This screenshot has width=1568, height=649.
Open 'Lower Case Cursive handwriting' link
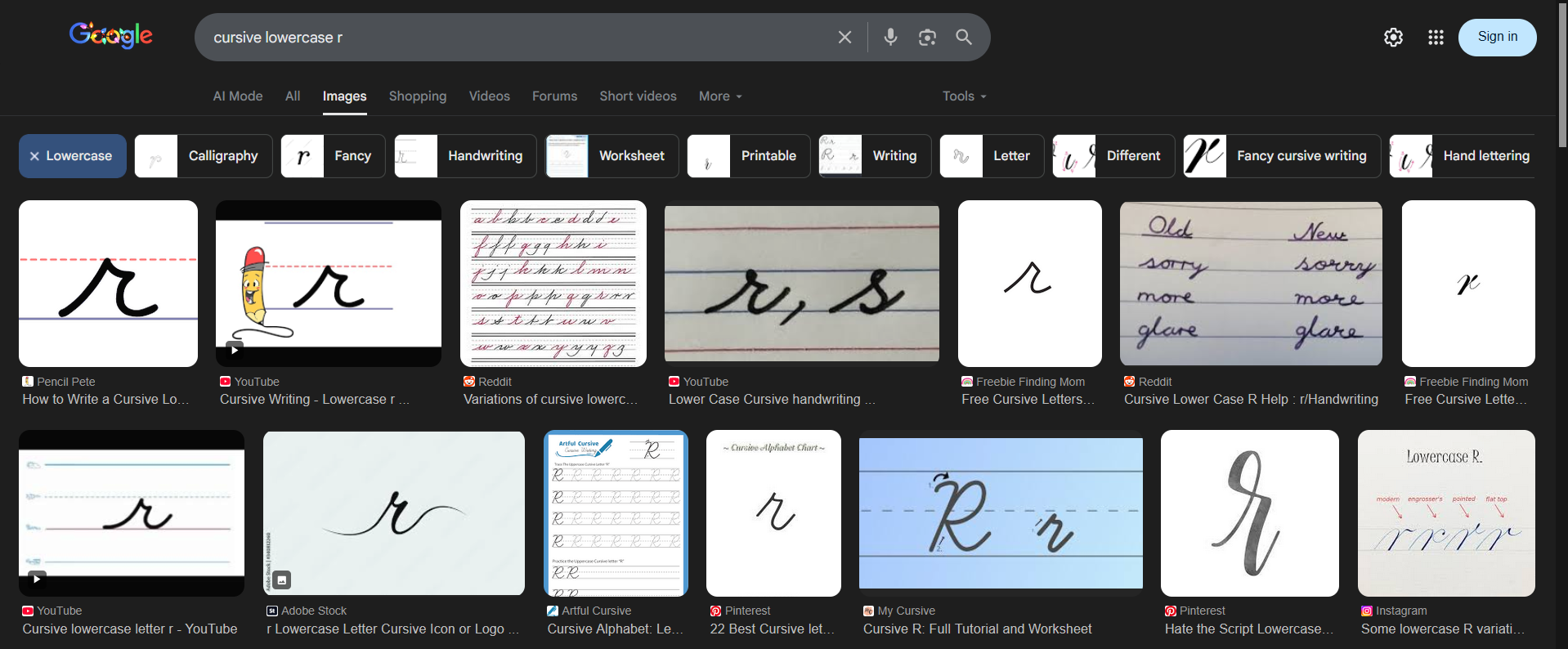771,400
